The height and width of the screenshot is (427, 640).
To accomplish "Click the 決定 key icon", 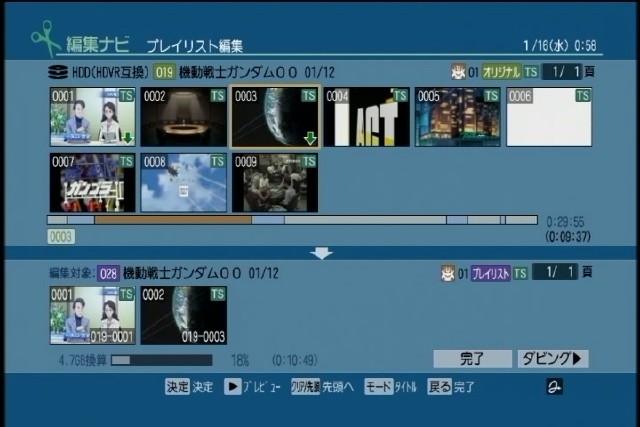I will (x=178, y=386).
